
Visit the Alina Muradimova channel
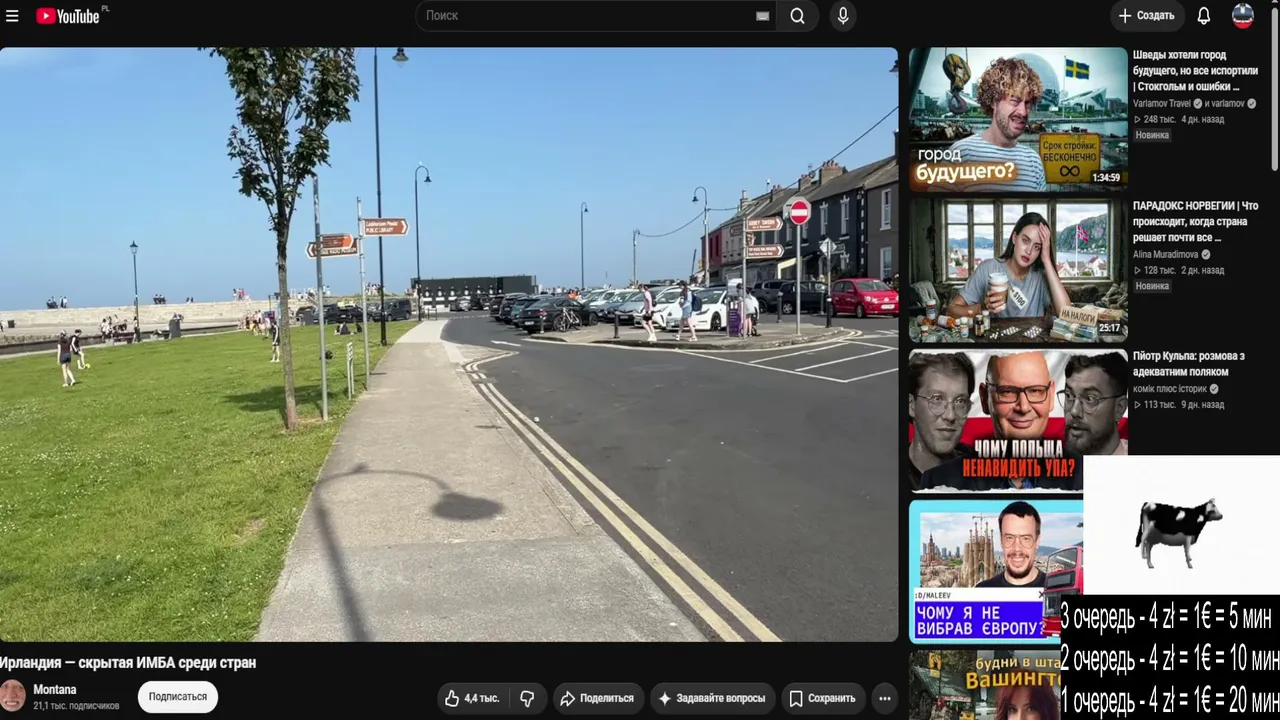[x=1165, y=254]
